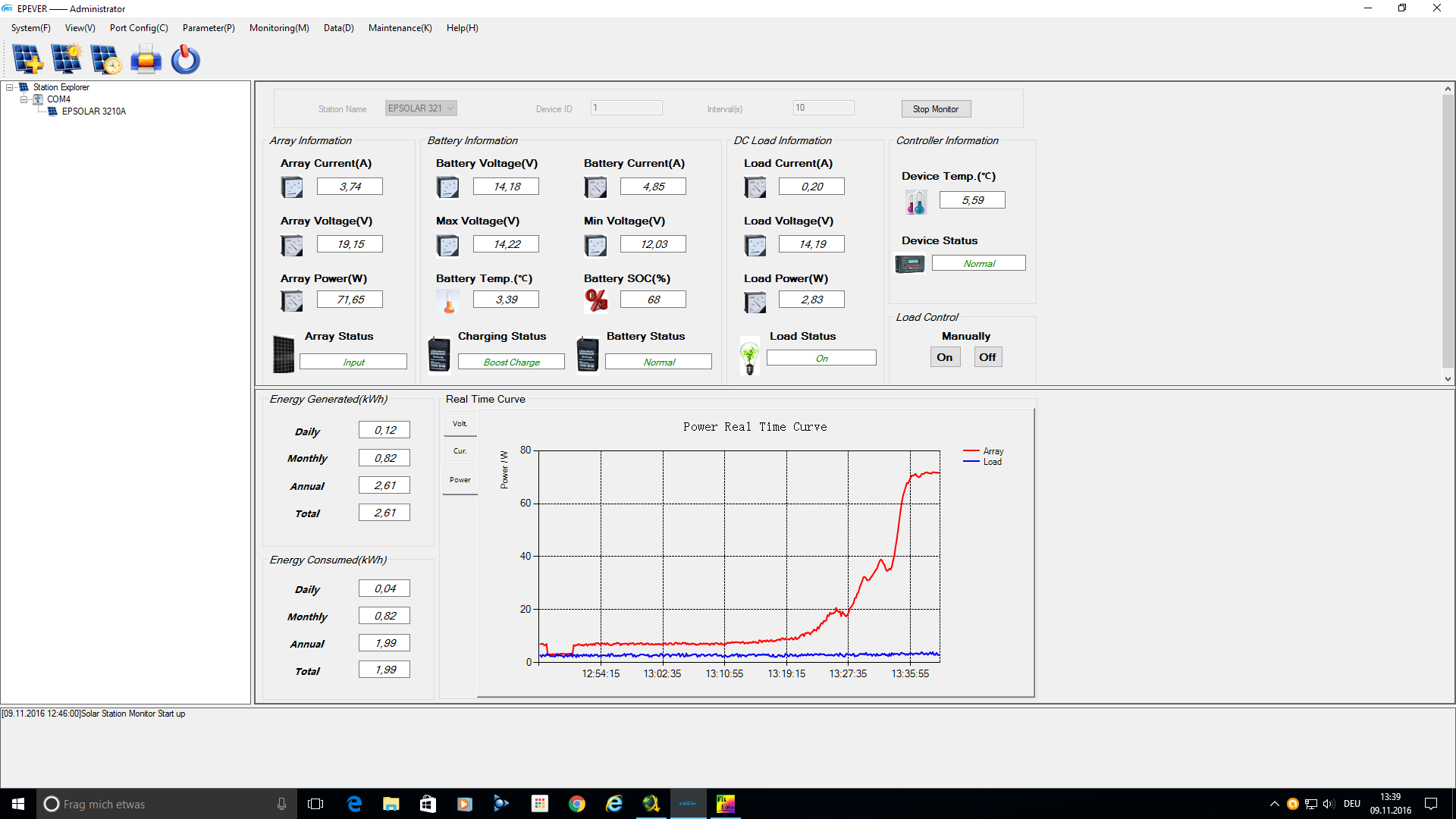
Task: Click the printer toolbar icon
Action: 146,59
